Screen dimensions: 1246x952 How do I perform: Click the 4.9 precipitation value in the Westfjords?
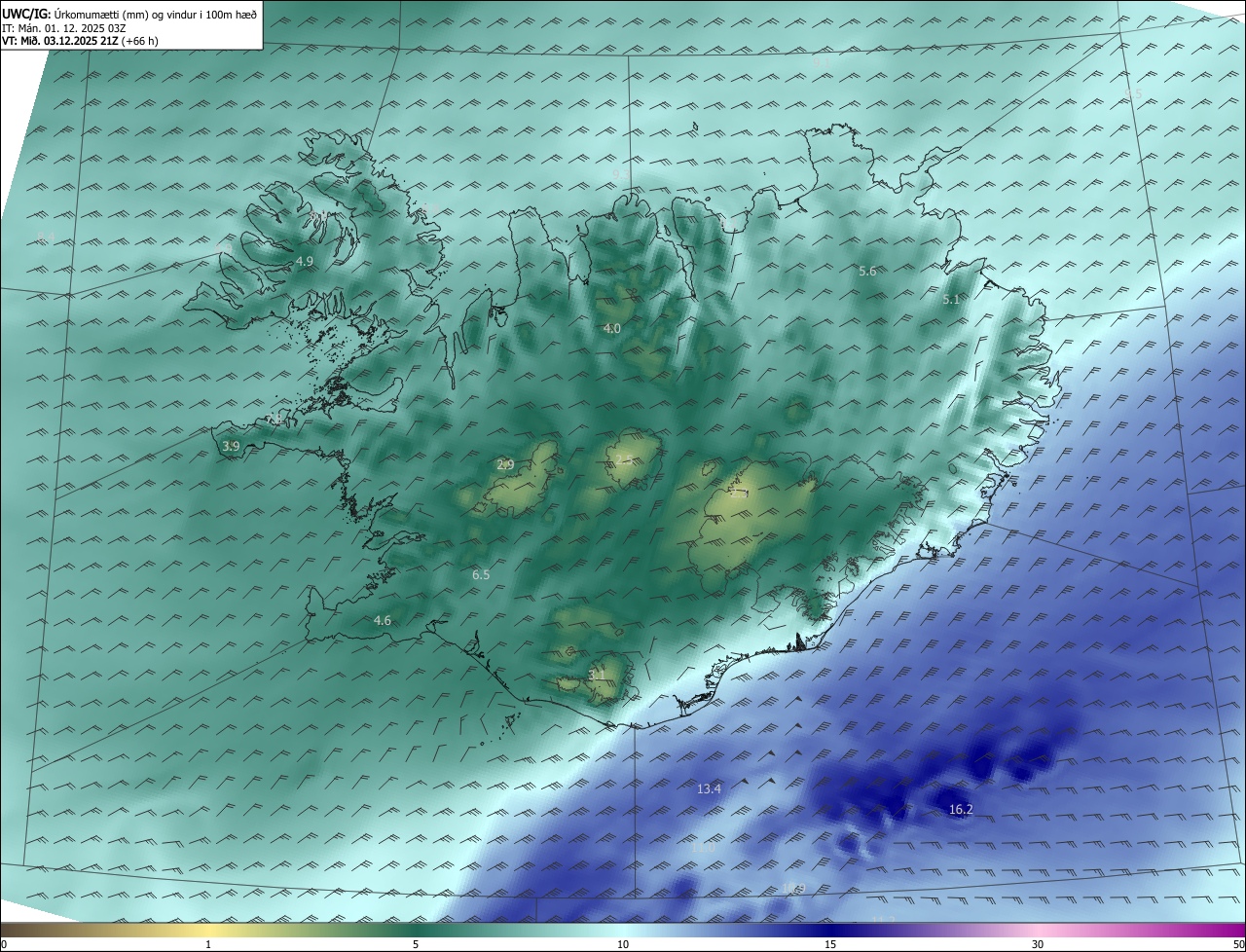305,262
